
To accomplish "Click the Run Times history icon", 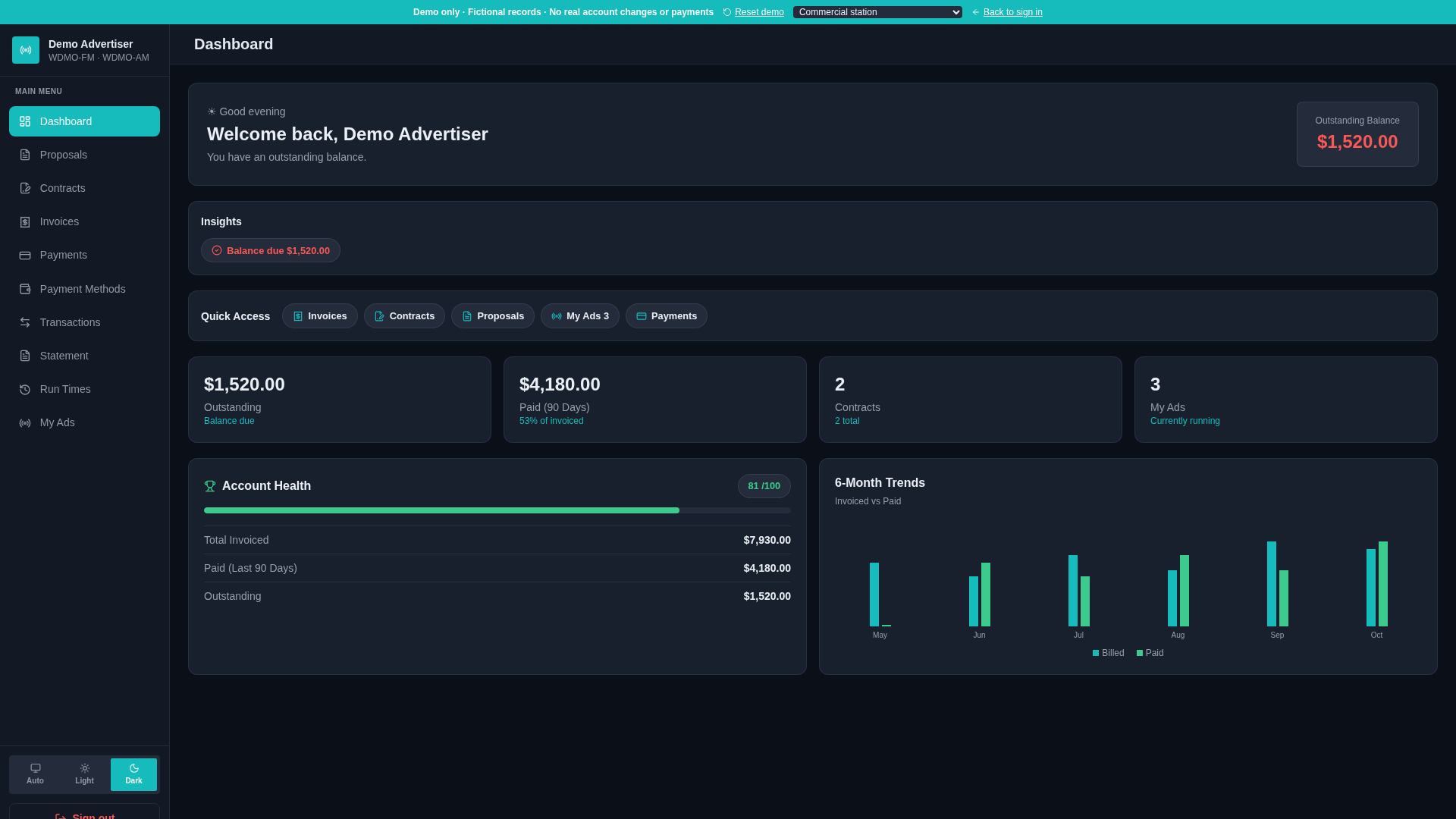I will tap(25, 389).
